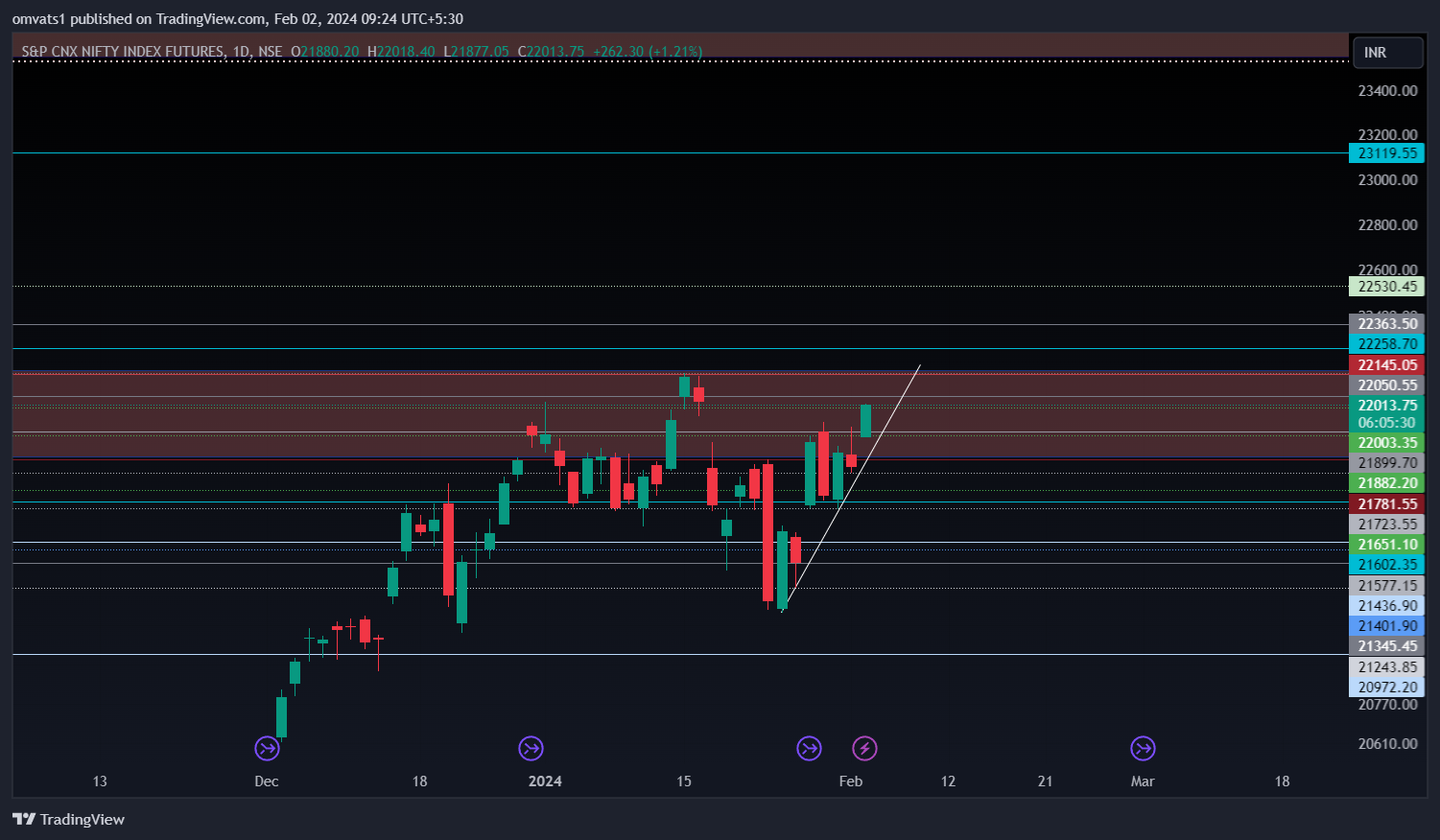Click the TradingView logo at bottom left
The image size is (1440, 840).
coord(68,819)
